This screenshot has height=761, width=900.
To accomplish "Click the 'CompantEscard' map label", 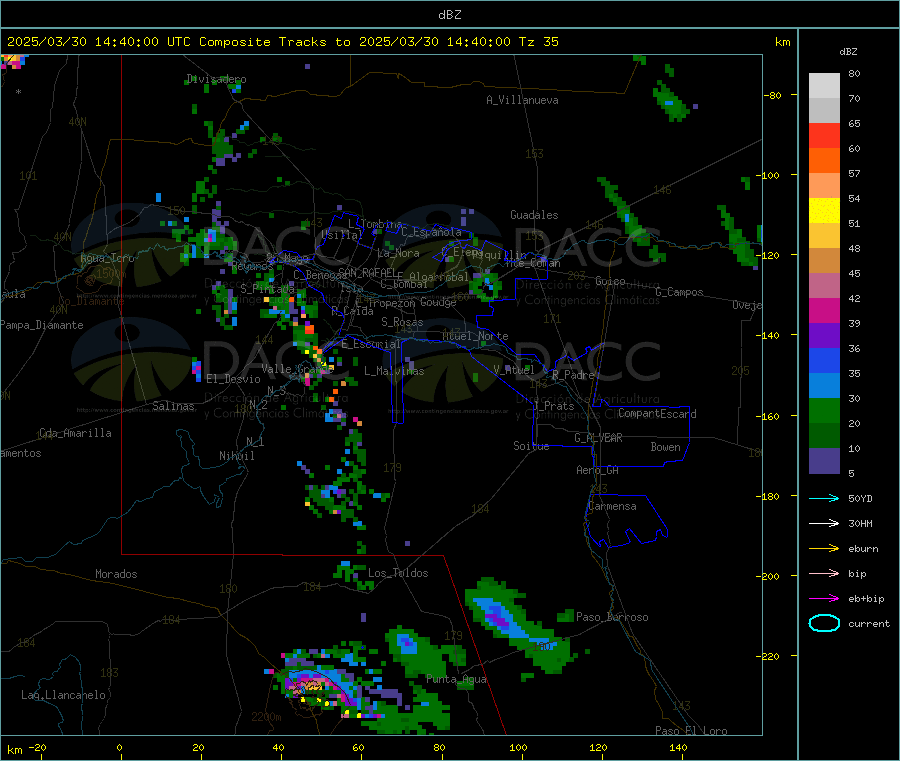I will point(658,413).
